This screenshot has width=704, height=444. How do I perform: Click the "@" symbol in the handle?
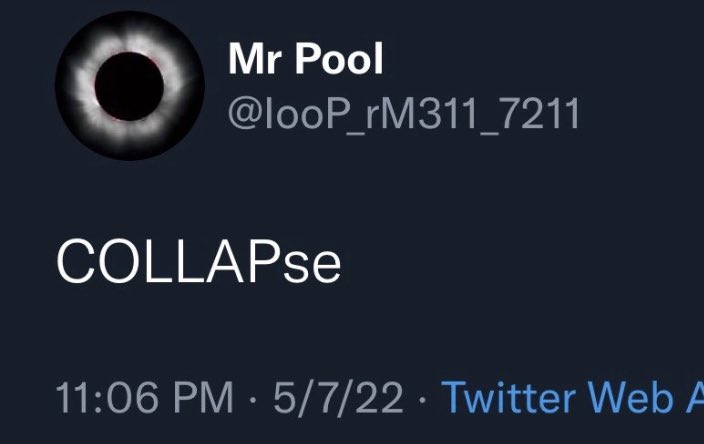[x=246, y=115]
